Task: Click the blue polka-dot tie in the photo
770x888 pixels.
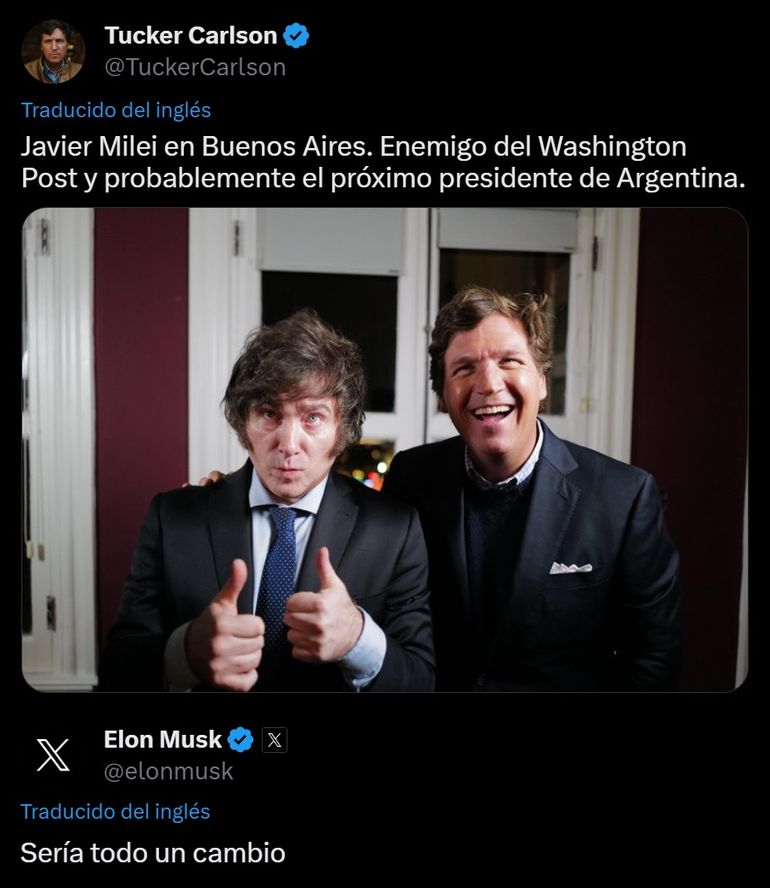Action: click(x=277, y=570)
